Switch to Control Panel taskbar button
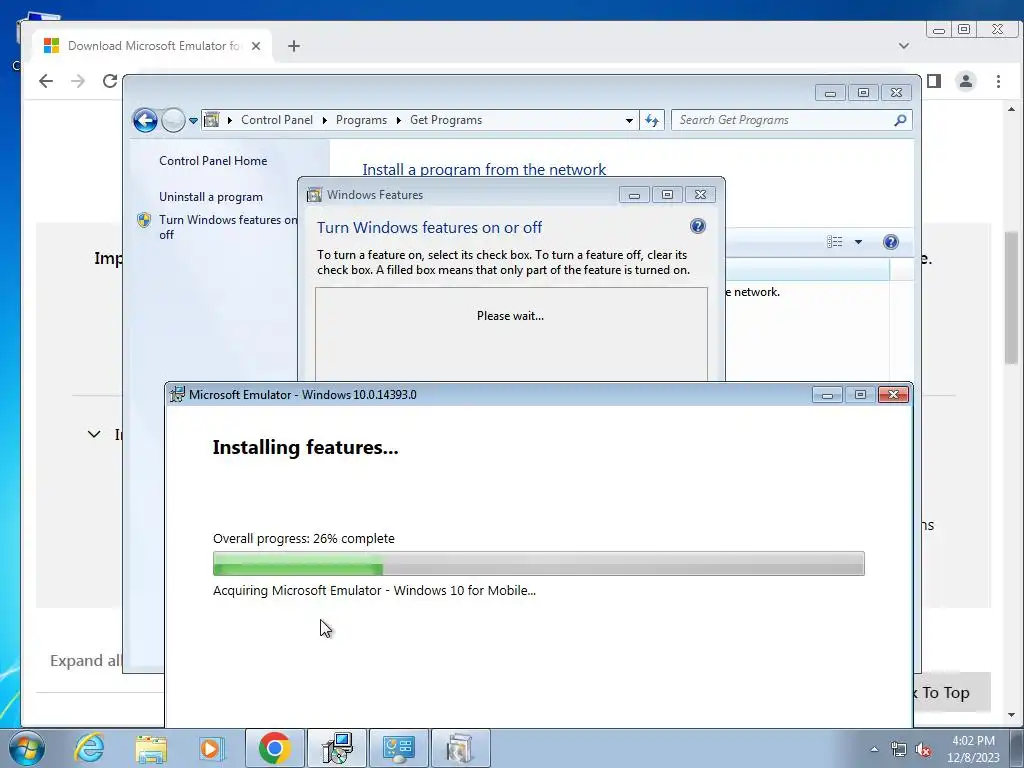This screenshot has height=768, width=1024. (399, 748)
